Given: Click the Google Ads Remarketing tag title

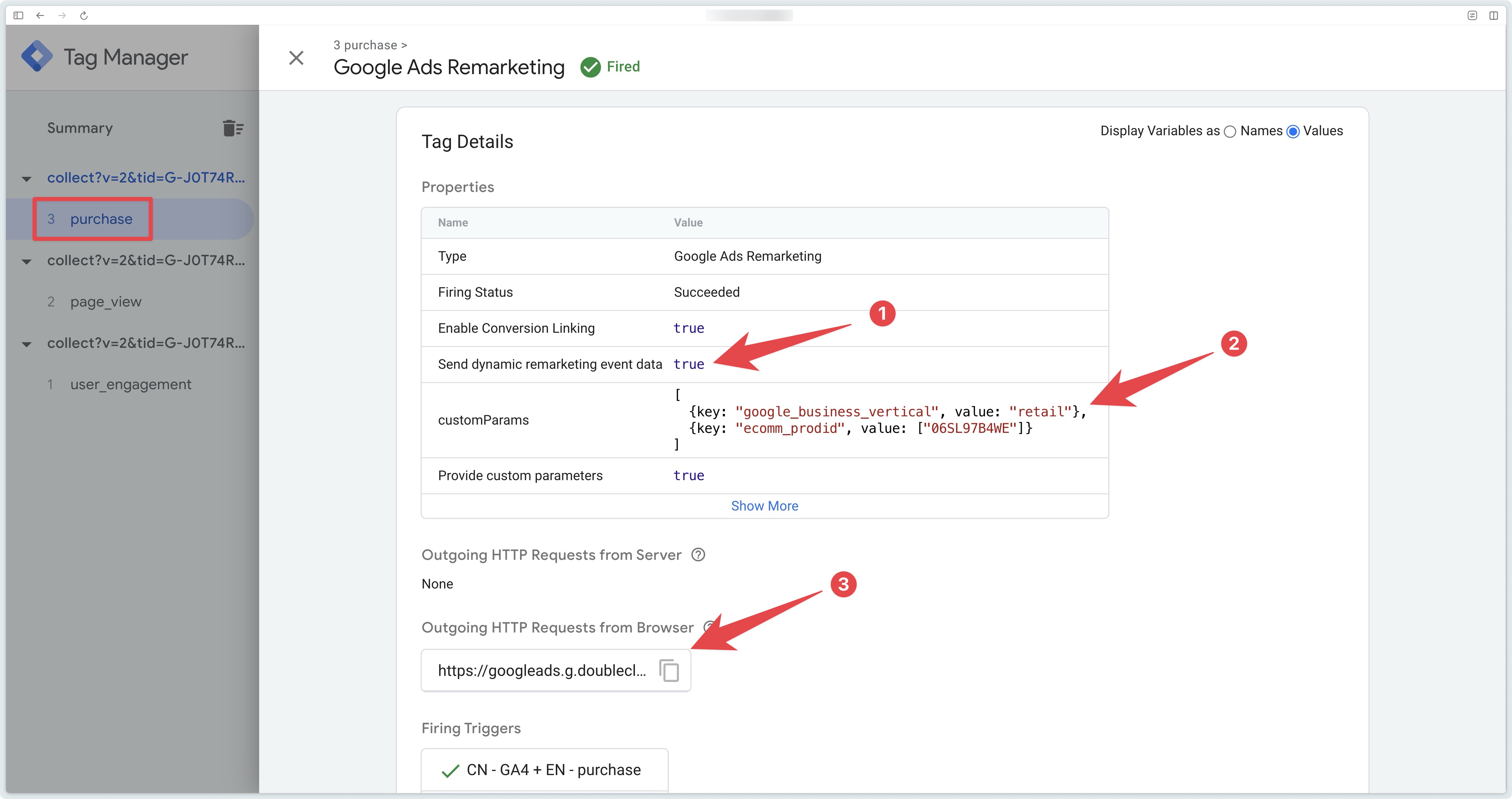Looking at the screenshot, I should click(x=449, y=67).
